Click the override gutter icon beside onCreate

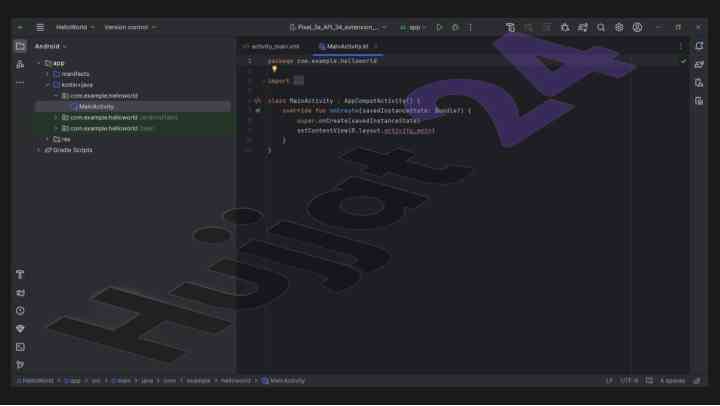click(x=258, y=111)
